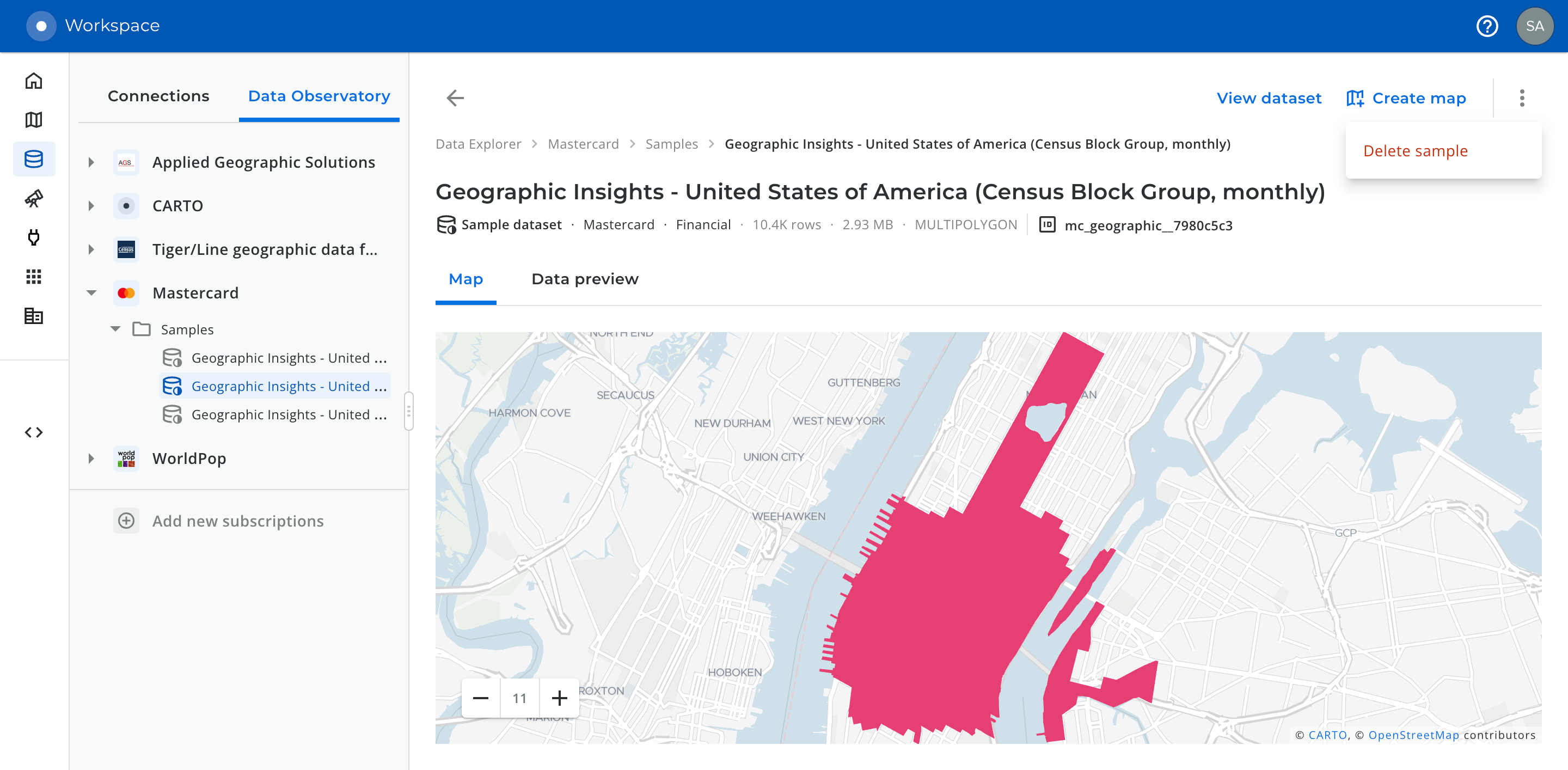Open the Data Observatory telescope icon
This screenshot has height=770, width=1568.
point(34,198)
